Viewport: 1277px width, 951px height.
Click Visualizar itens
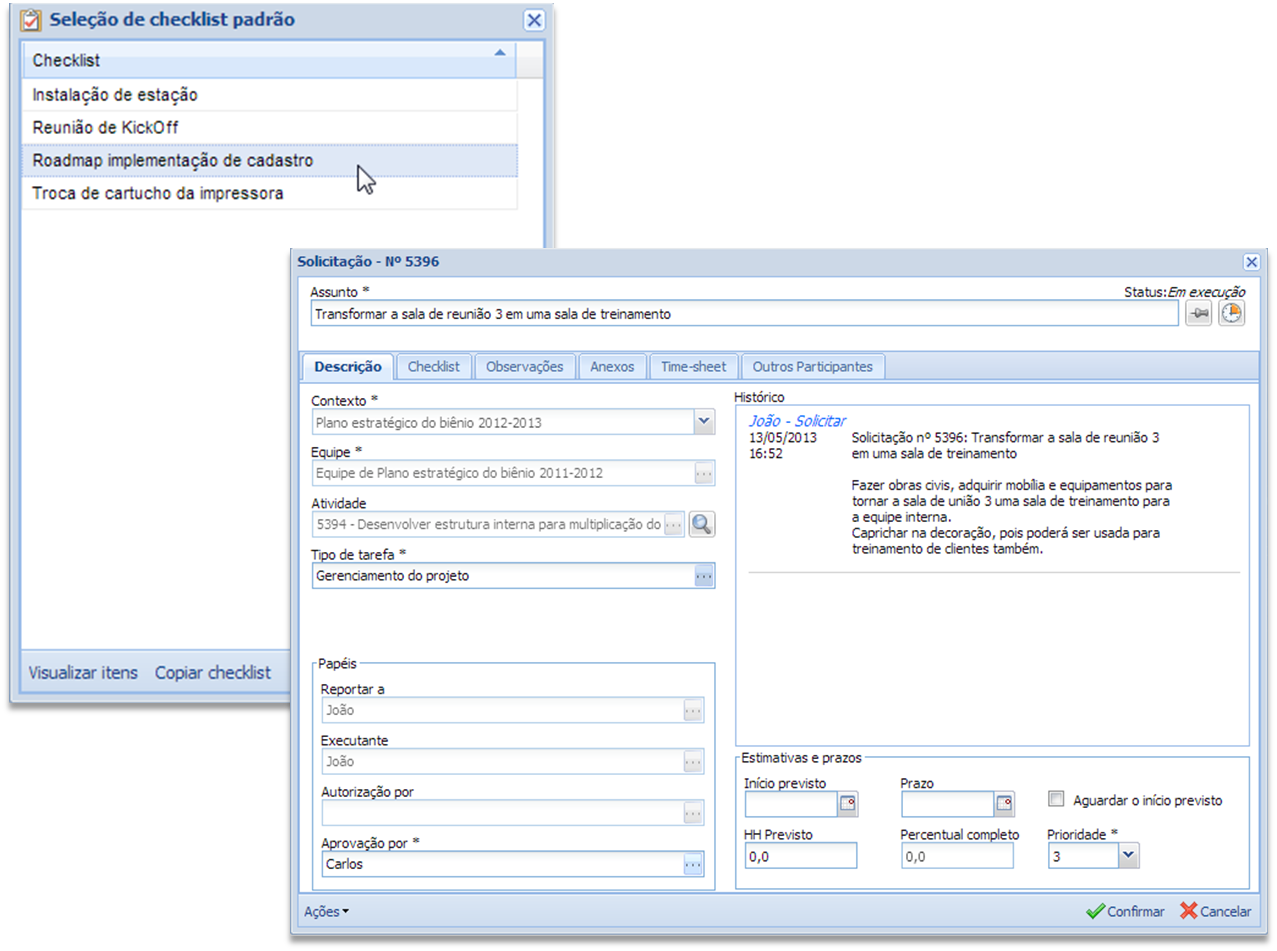pyautogui.click(x=83, y=673)
